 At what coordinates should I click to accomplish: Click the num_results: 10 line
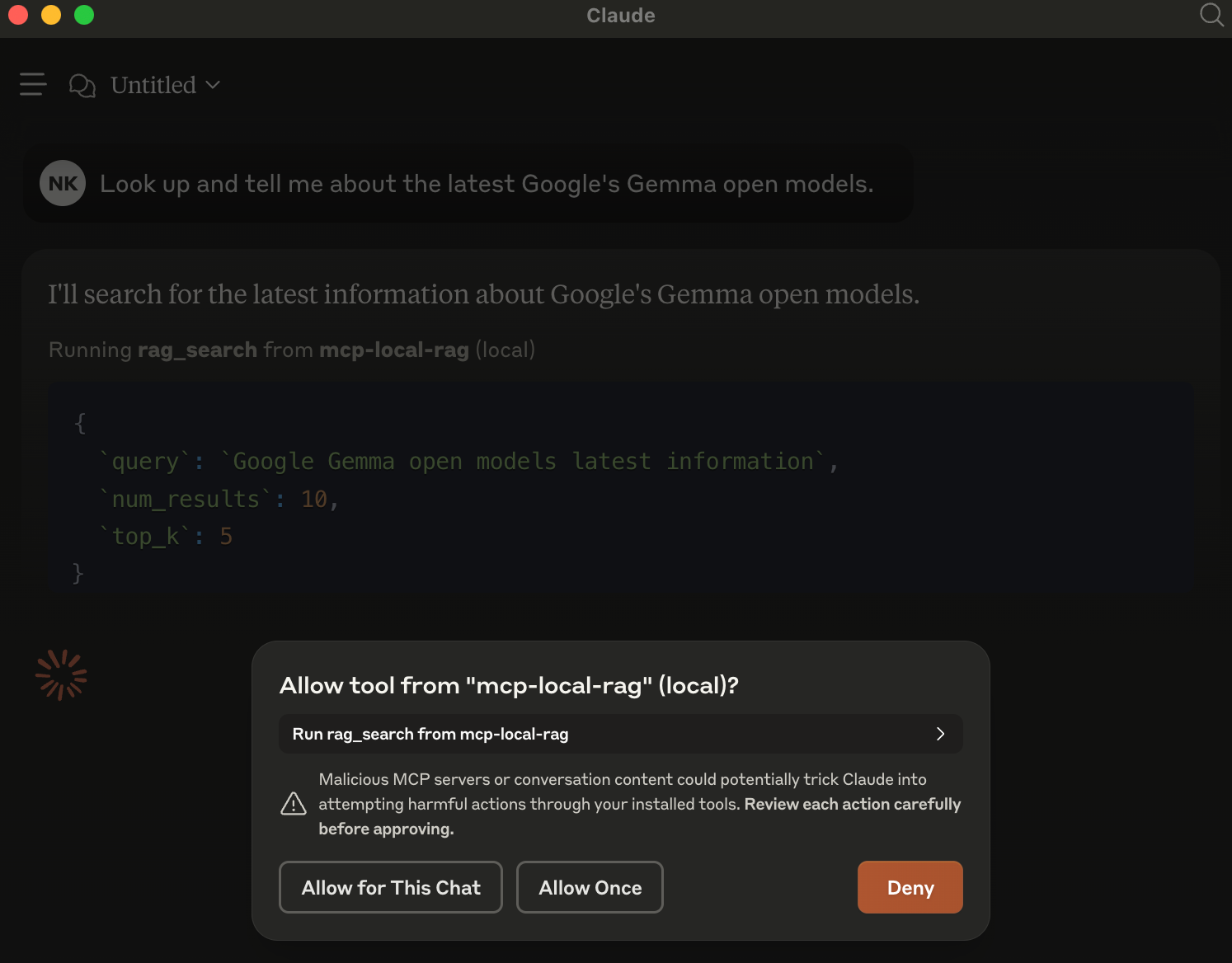(219, 499)
